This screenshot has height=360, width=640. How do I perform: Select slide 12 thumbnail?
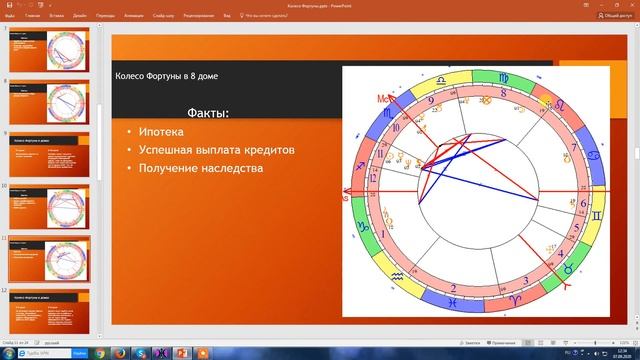[x=49, y=311]
